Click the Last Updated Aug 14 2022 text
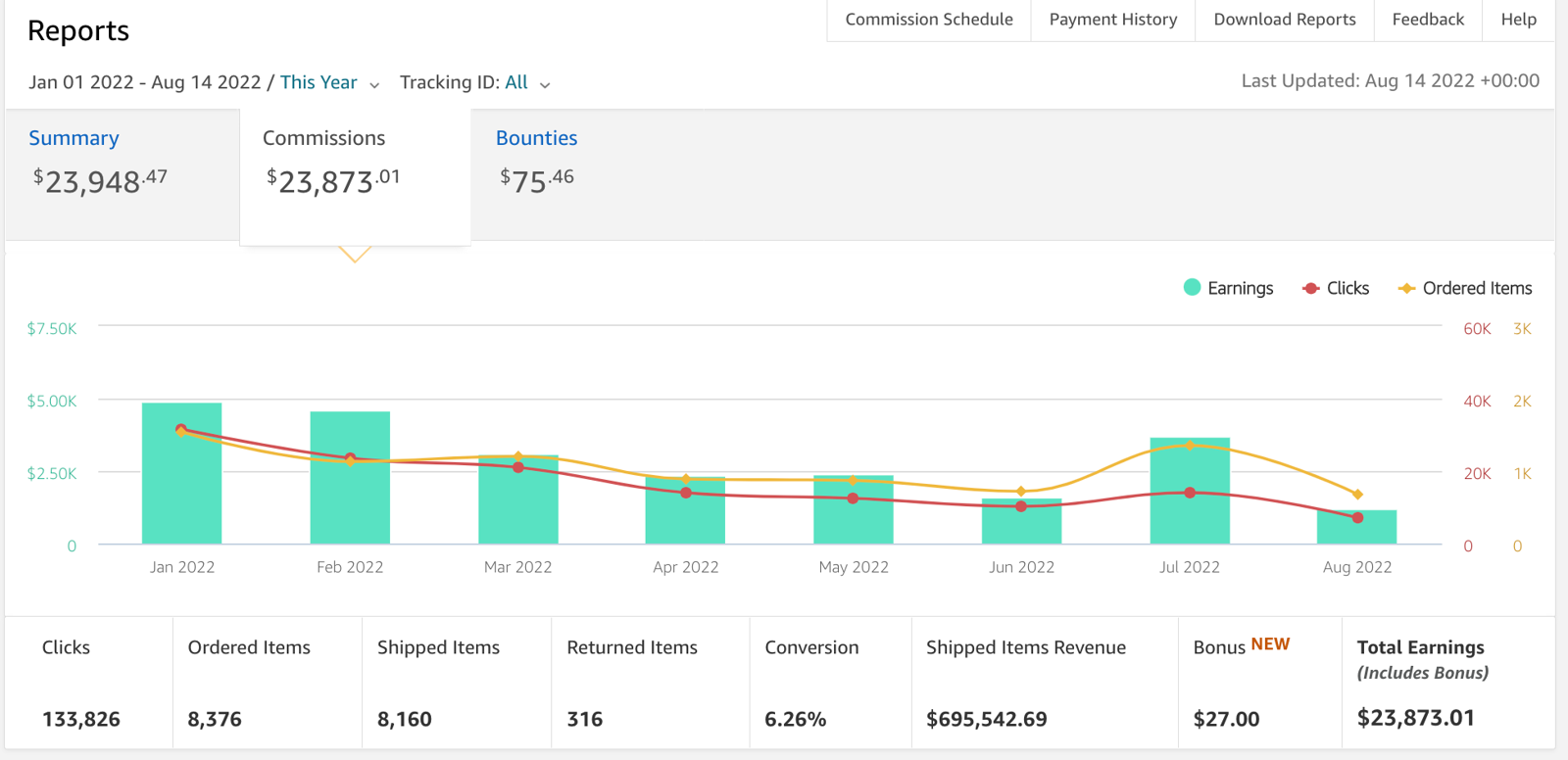 pos(1391,80)
